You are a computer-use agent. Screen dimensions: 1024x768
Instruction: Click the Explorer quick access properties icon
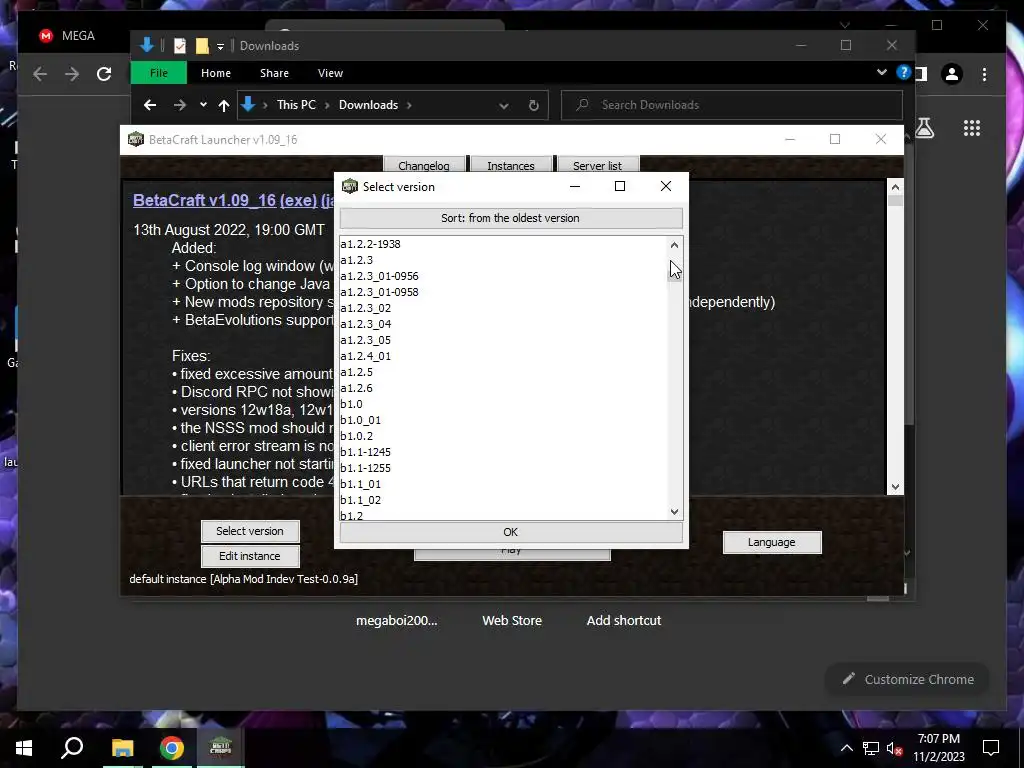180,46
